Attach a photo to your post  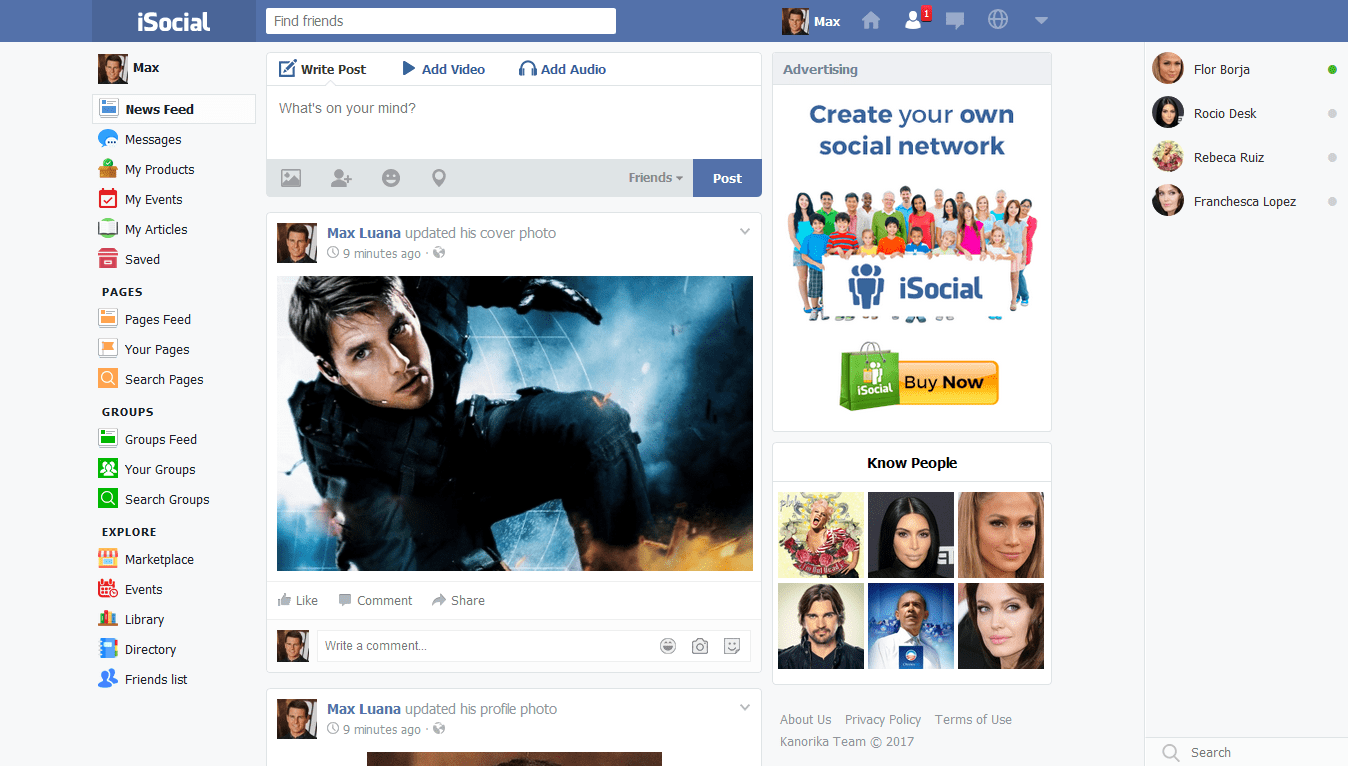click(x=290, y=177)
